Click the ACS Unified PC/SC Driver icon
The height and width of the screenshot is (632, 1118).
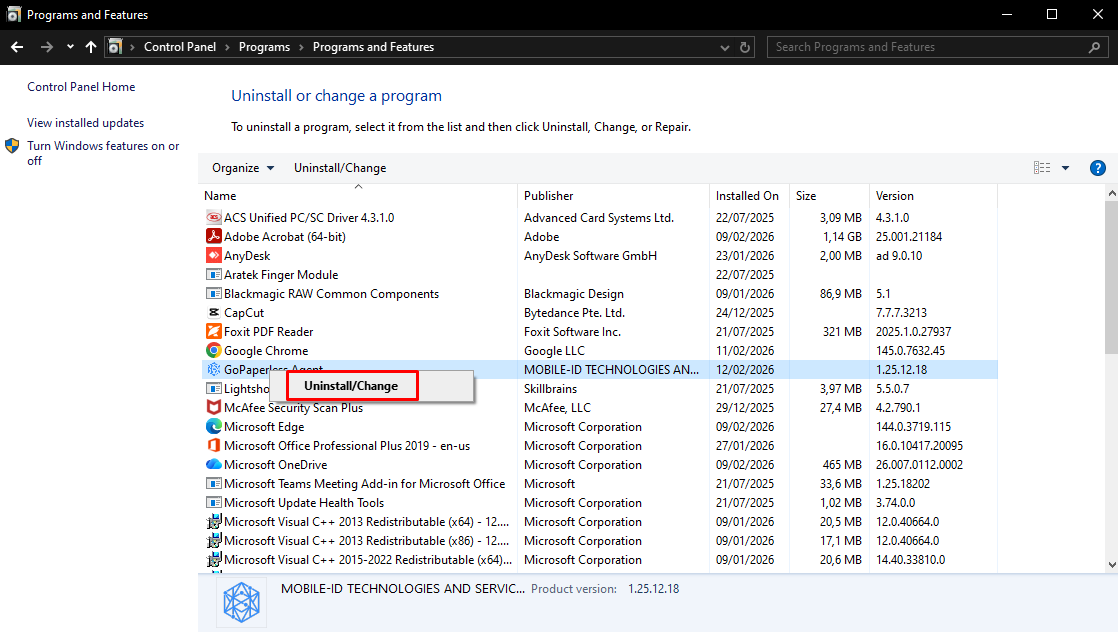click(213, 218)
